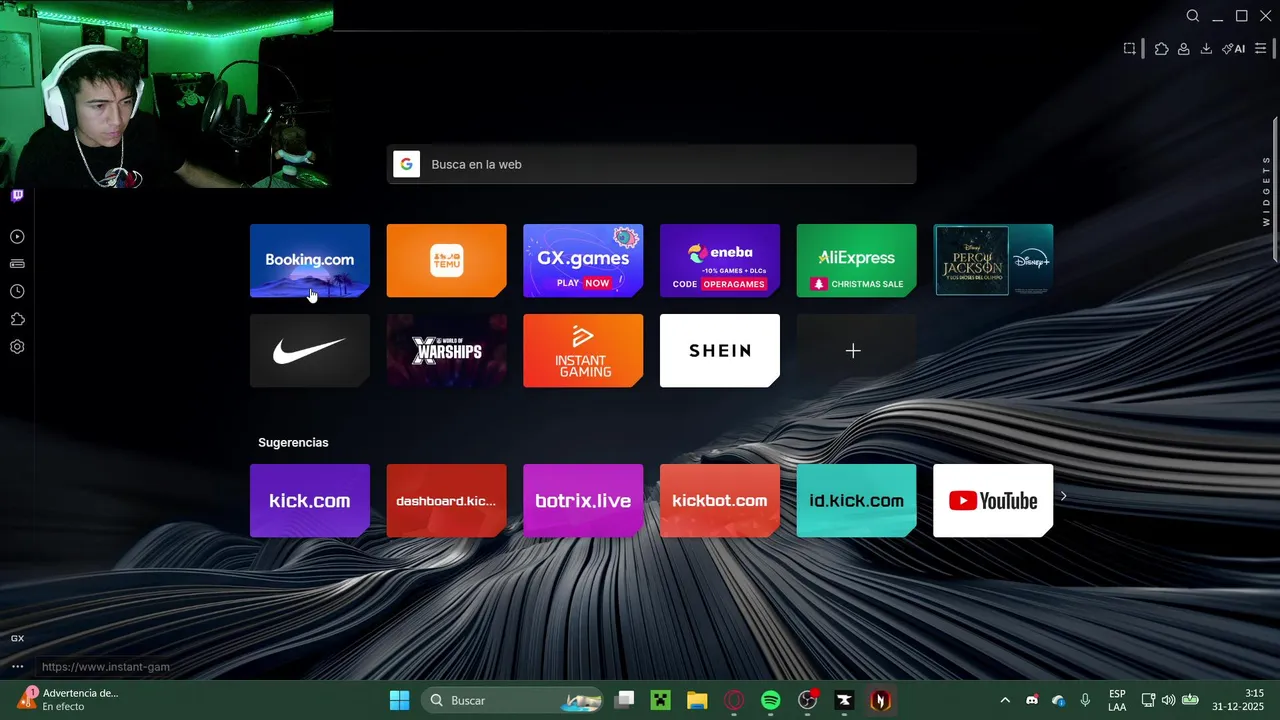The height and width of the screenshot is (720, 1280).
Task: Open the extensions icon in top toolbar
Action: coord(1161,48)
